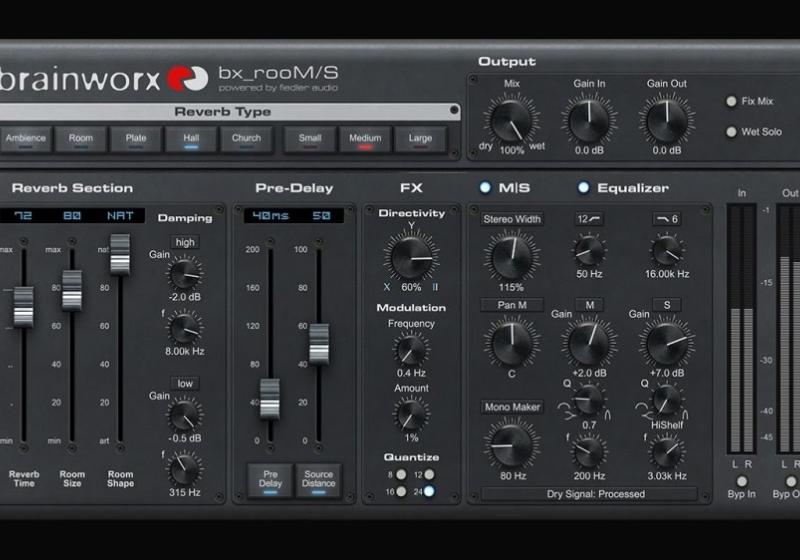Click the low damping band label
Viewport: 800px width, 560px height.
tap(185, 384)
